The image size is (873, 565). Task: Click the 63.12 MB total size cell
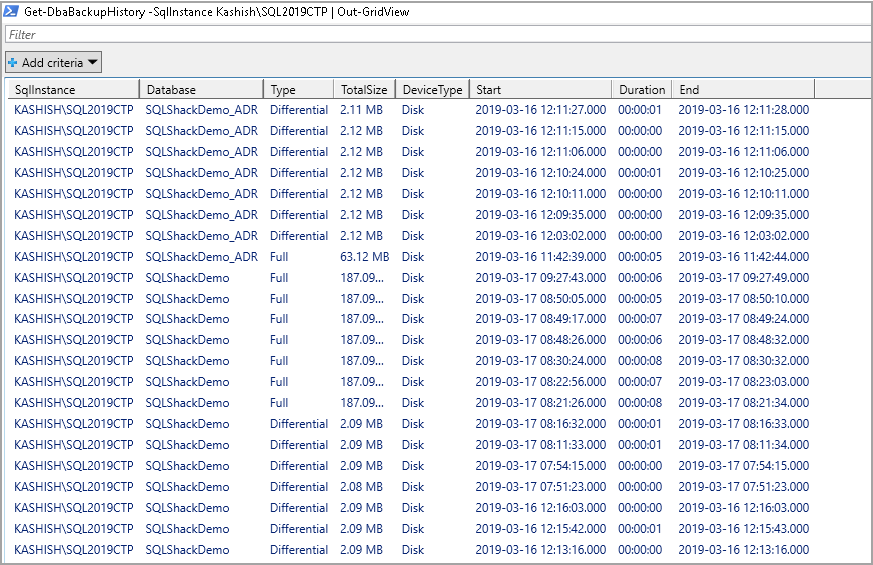[x=365, y=257]
